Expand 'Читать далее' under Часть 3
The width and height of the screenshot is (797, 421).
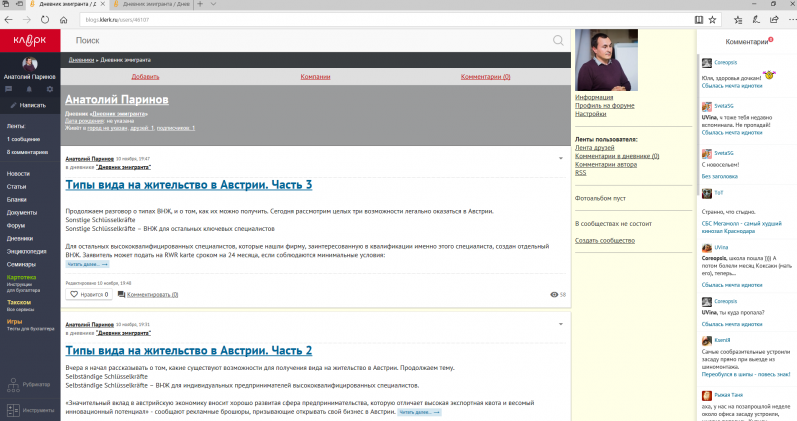(84, 265)
